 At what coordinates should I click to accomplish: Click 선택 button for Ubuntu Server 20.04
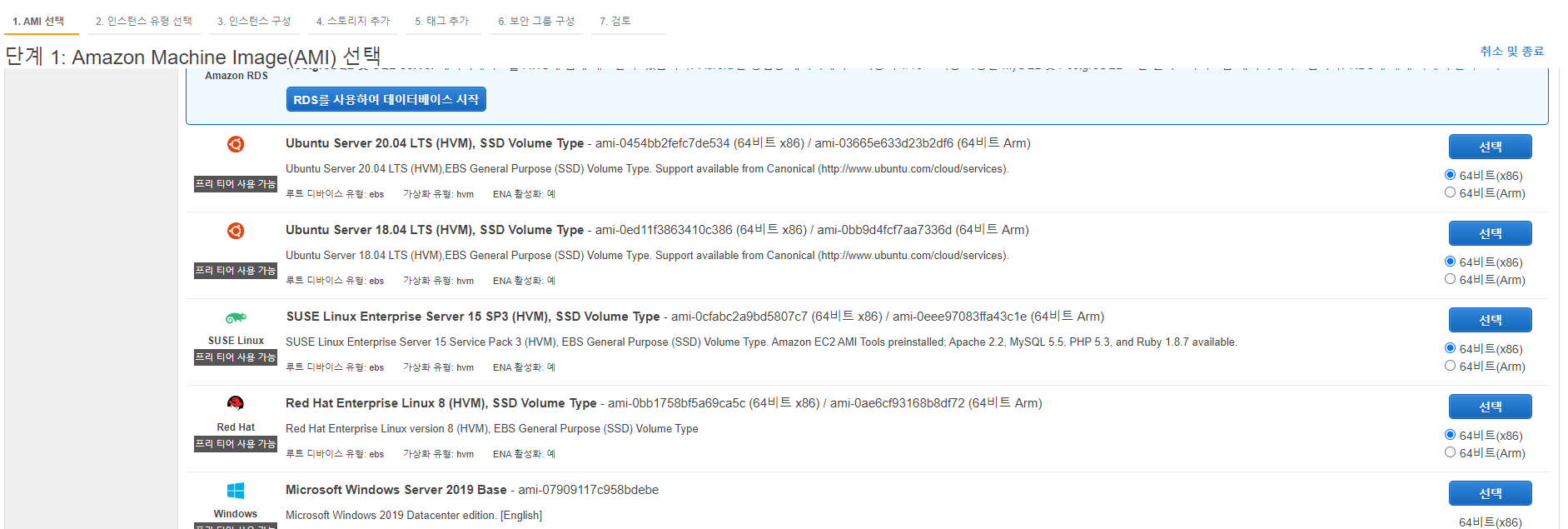point(1490,147)
